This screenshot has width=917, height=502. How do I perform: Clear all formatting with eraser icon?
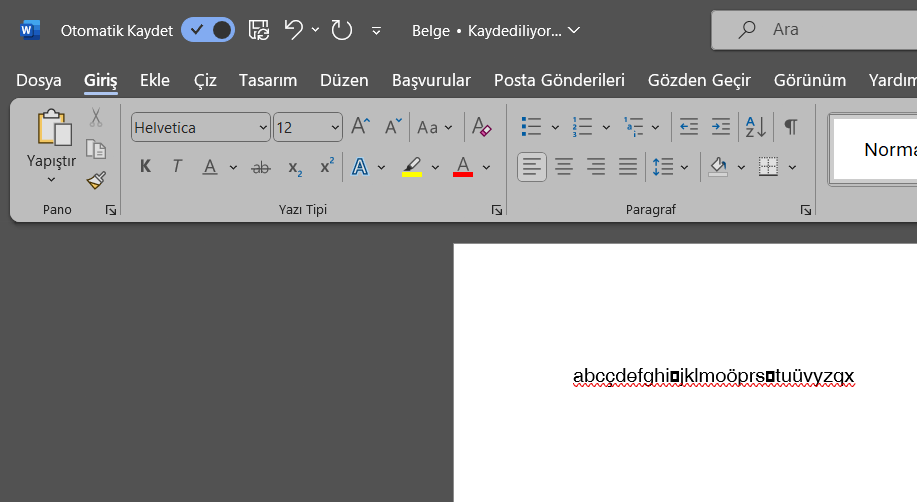(x=481, y=126)
